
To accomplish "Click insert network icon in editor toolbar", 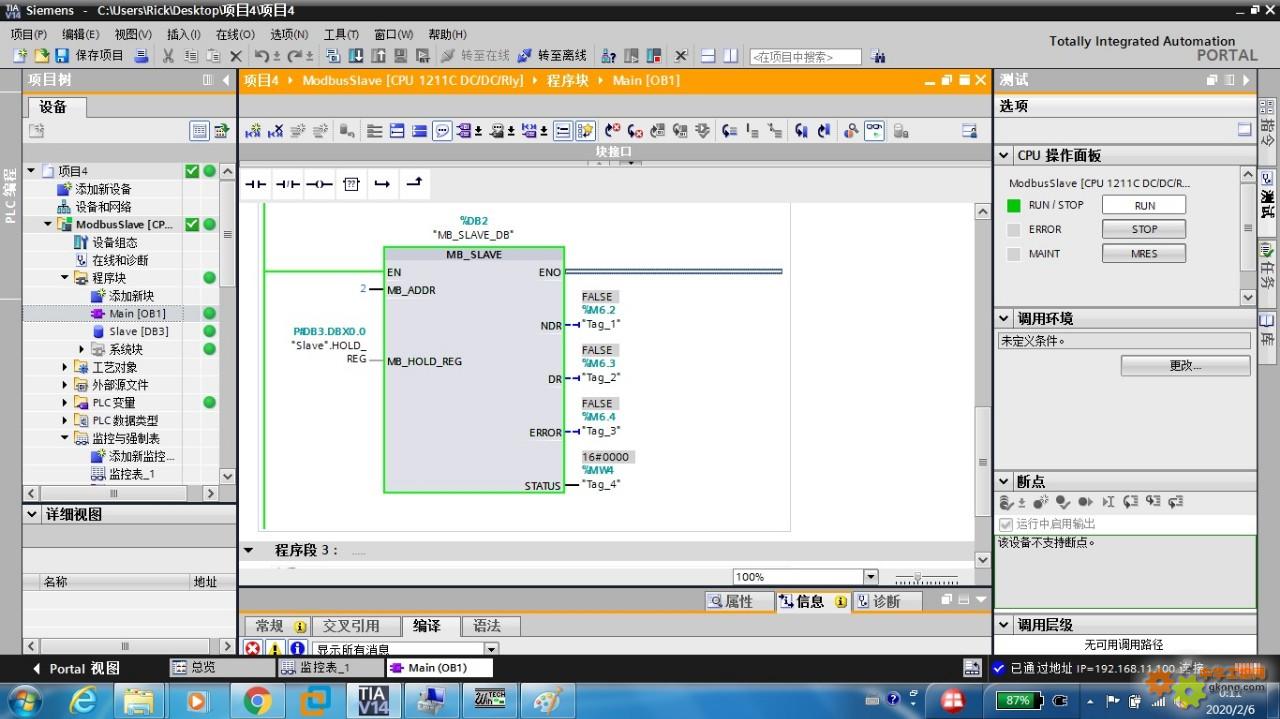I will tap(254, 131).
